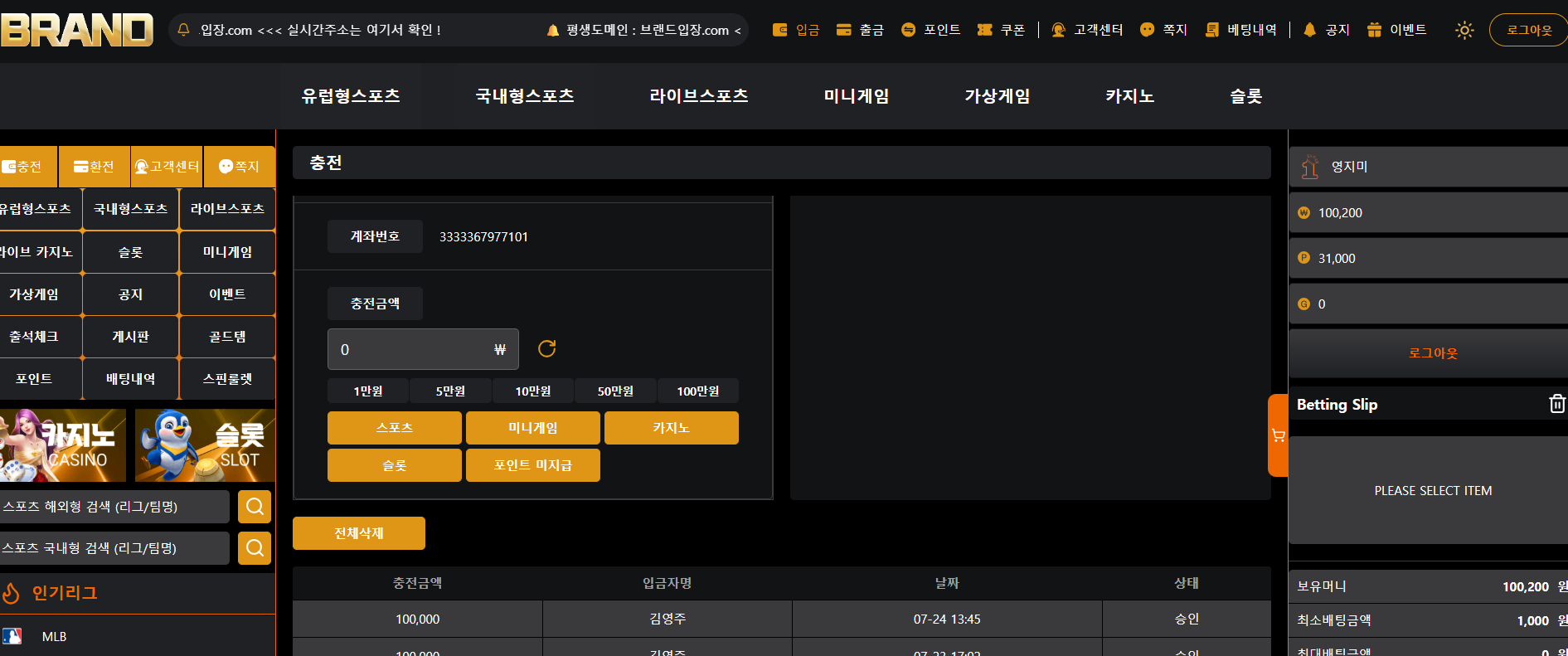Select the 포인트 미지급 option button

pyautogui.click(x=532, y=465)
